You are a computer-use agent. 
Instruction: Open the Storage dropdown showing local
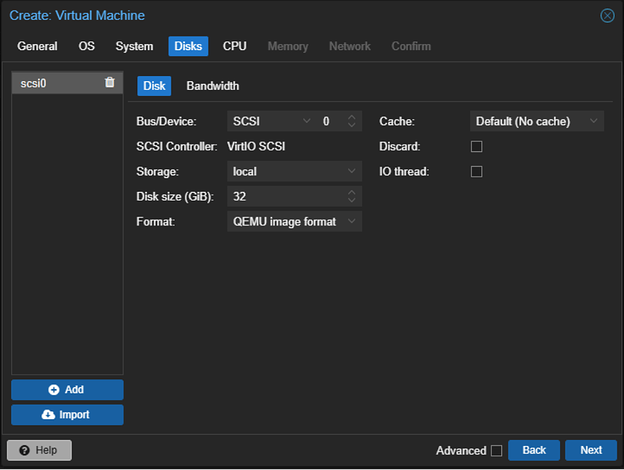pos(351,171)
